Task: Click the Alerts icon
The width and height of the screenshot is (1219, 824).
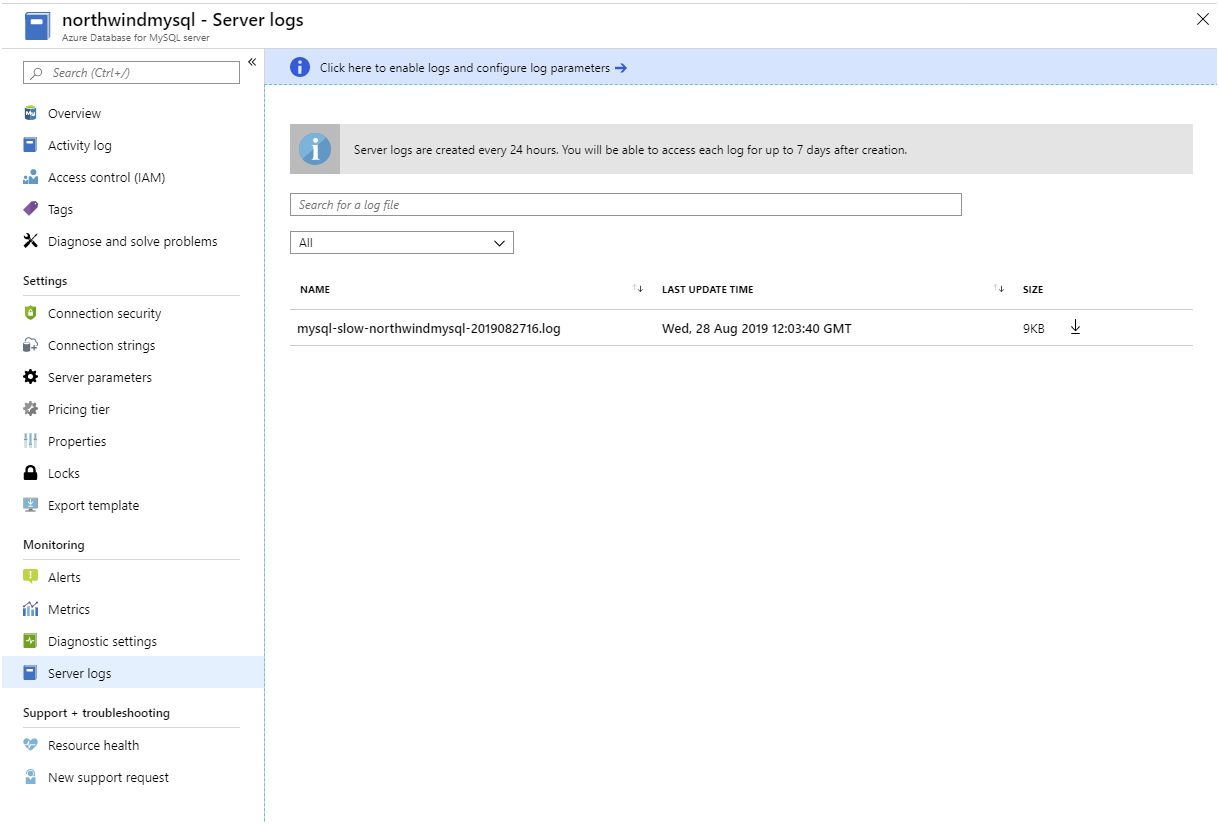Action: [x=30, y=577]
